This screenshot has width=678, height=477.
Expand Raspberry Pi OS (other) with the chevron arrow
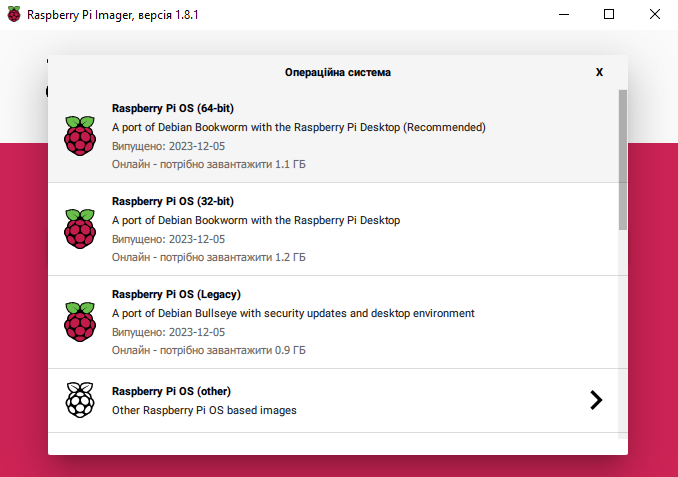point(596,400)
